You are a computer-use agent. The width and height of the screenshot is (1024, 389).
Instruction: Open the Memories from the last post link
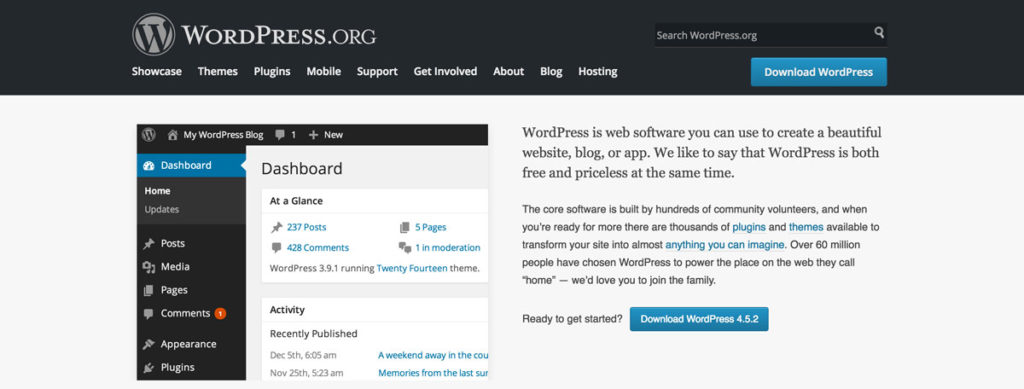click(434, 373)
